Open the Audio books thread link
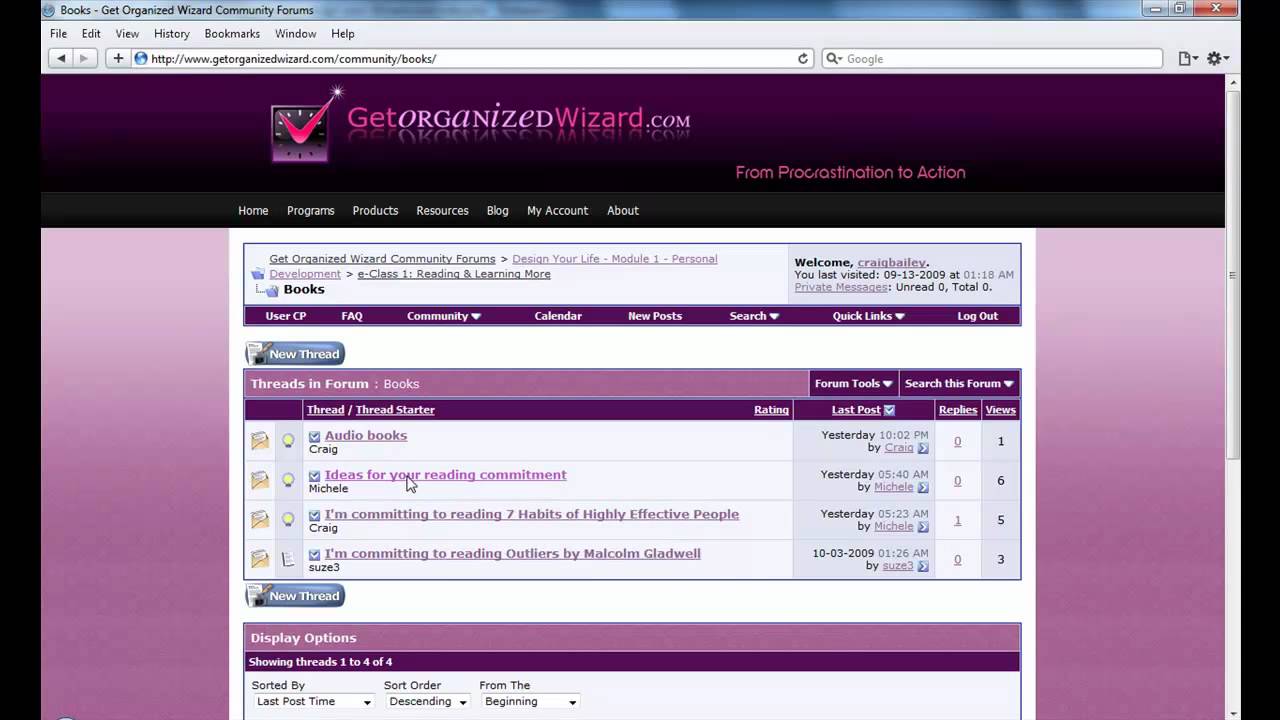 (366, 436)
